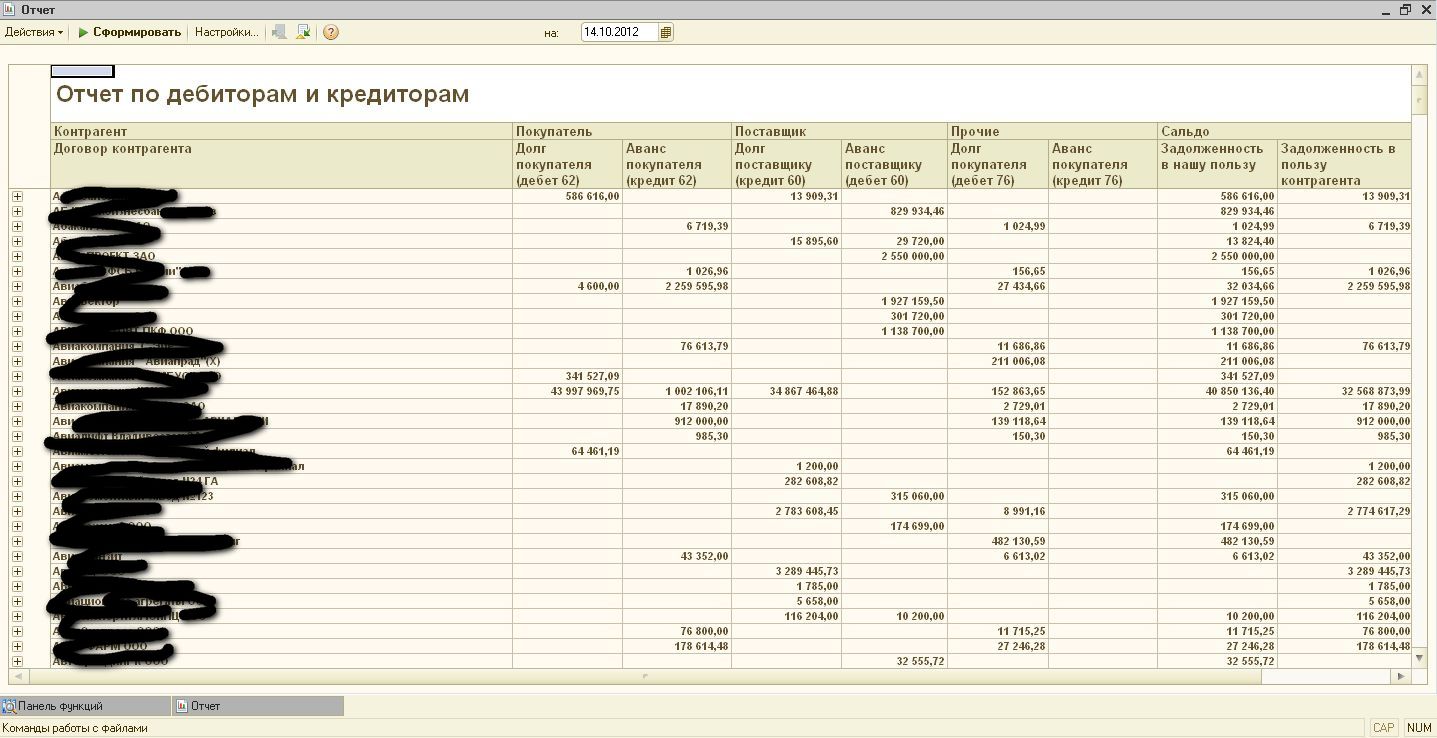Select the cell with value 2 783 608,45
Viewport: 1437px width, 738px height.
[x=787, y=511]
